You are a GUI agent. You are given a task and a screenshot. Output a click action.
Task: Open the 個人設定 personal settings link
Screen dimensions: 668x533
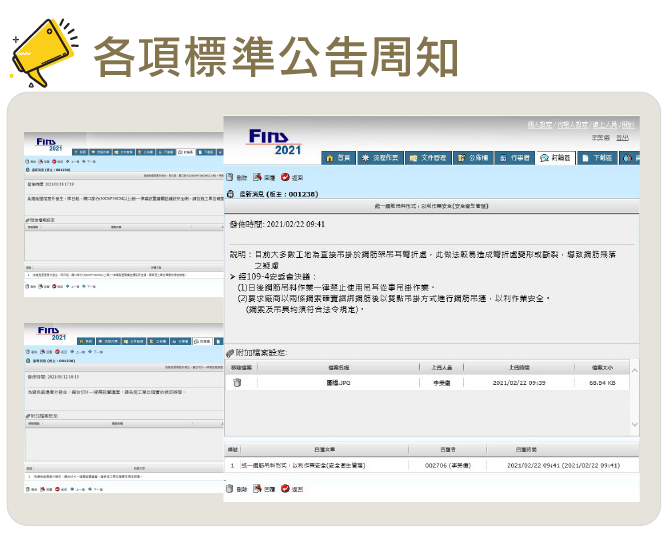pos(539,125)
